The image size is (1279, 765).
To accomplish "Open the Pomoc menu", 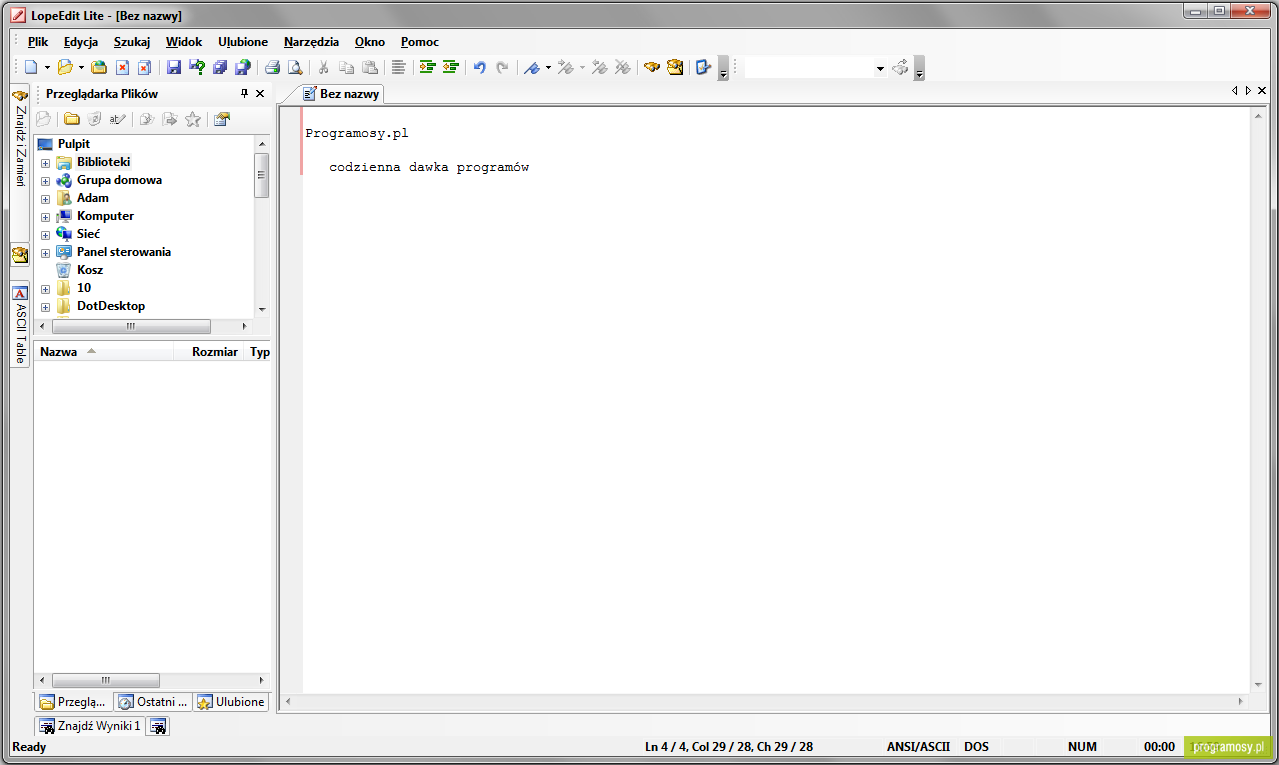I will tap(420, 42).
